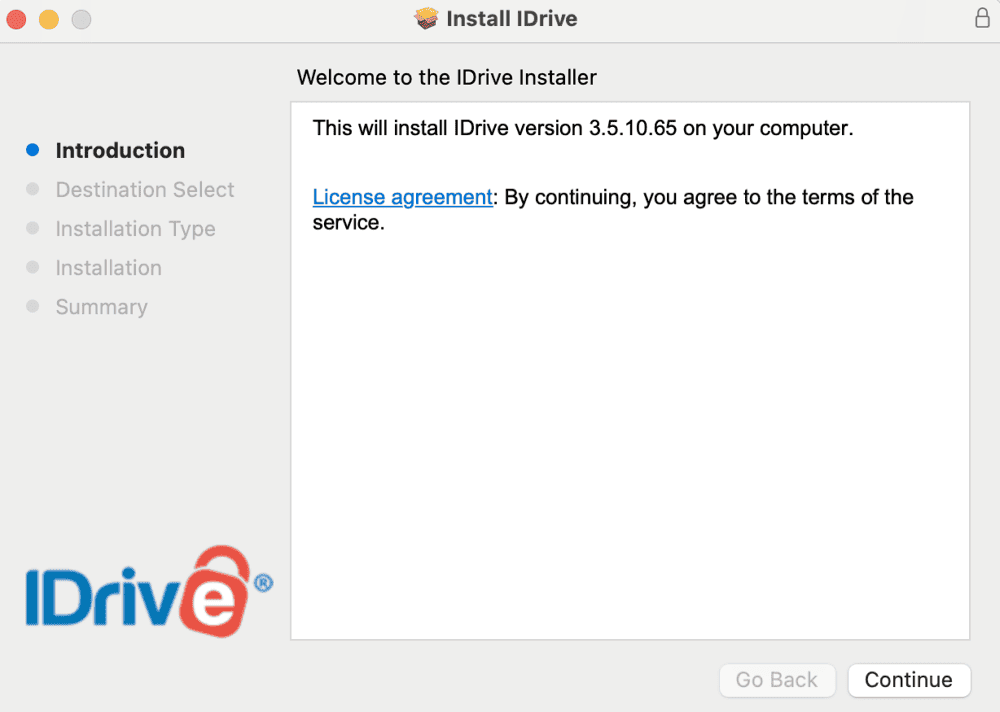Click the version 3.5.10.65 description text
Viewport: 1000px width, 712px height.
580,128
